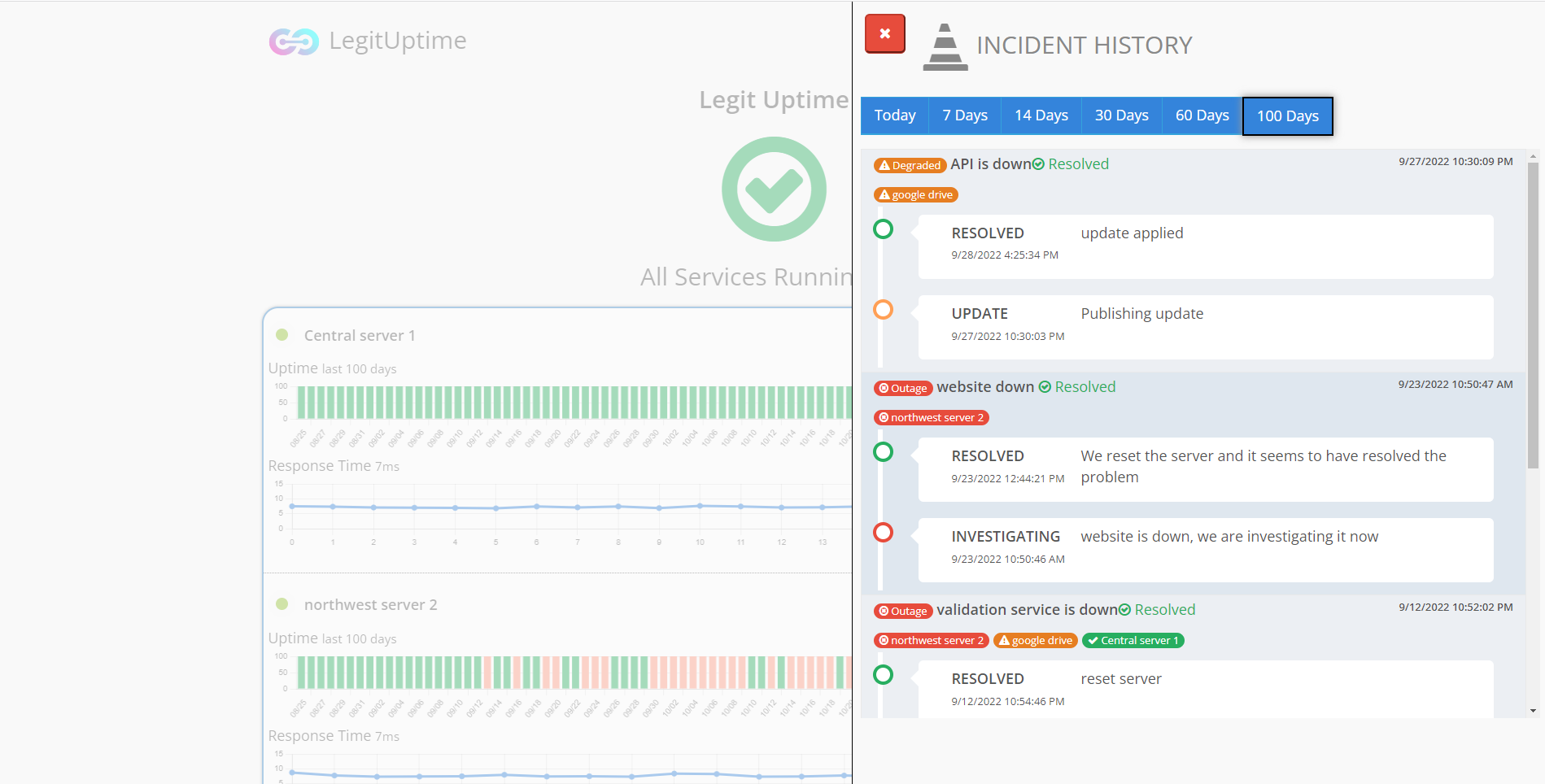
Task: Click the Outage badge on website down
Action: pos(903,388)
